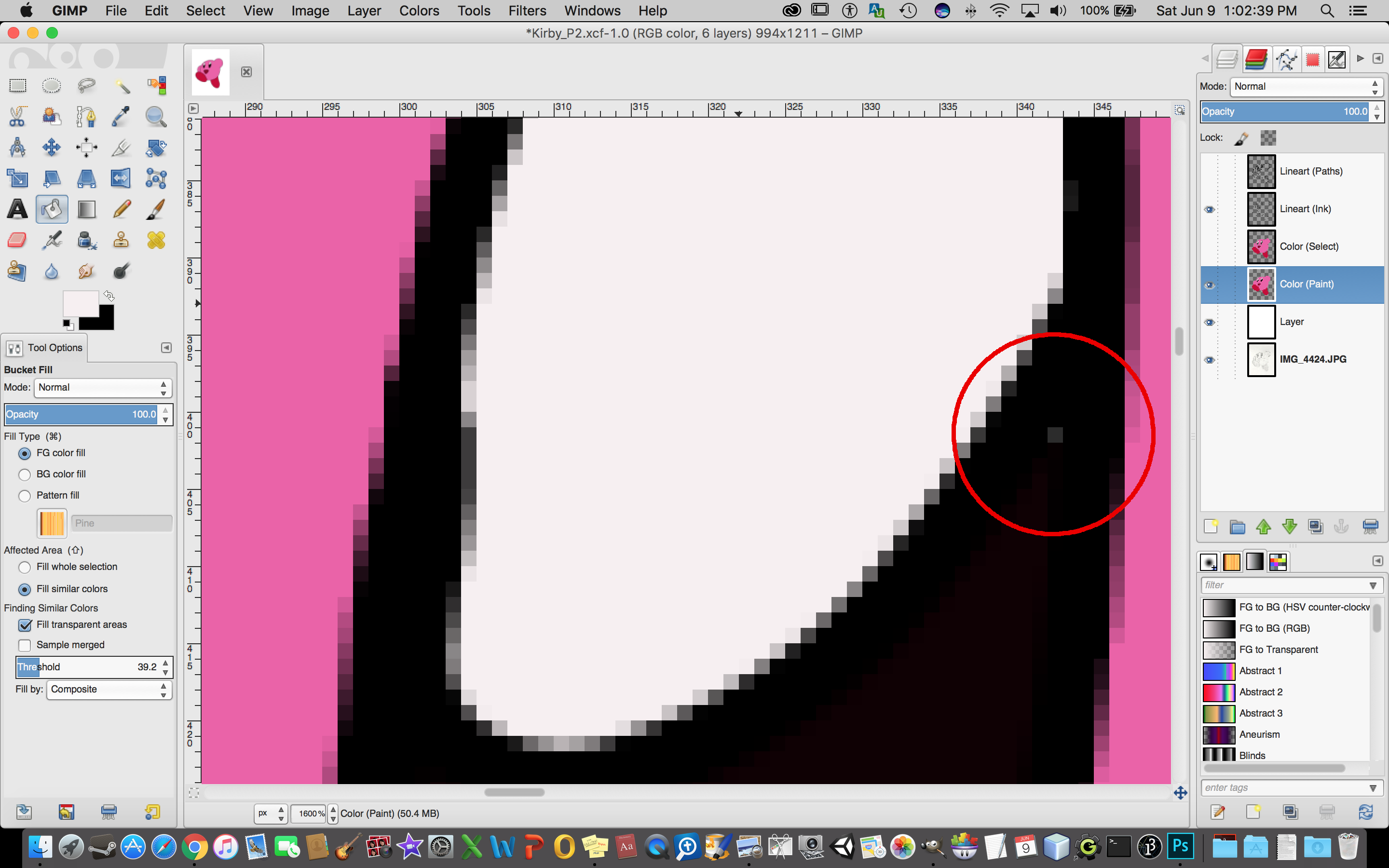Viewport: 1389px width, 868px height.
Task: Enable Sample merged checkbox
Action: 25,645
